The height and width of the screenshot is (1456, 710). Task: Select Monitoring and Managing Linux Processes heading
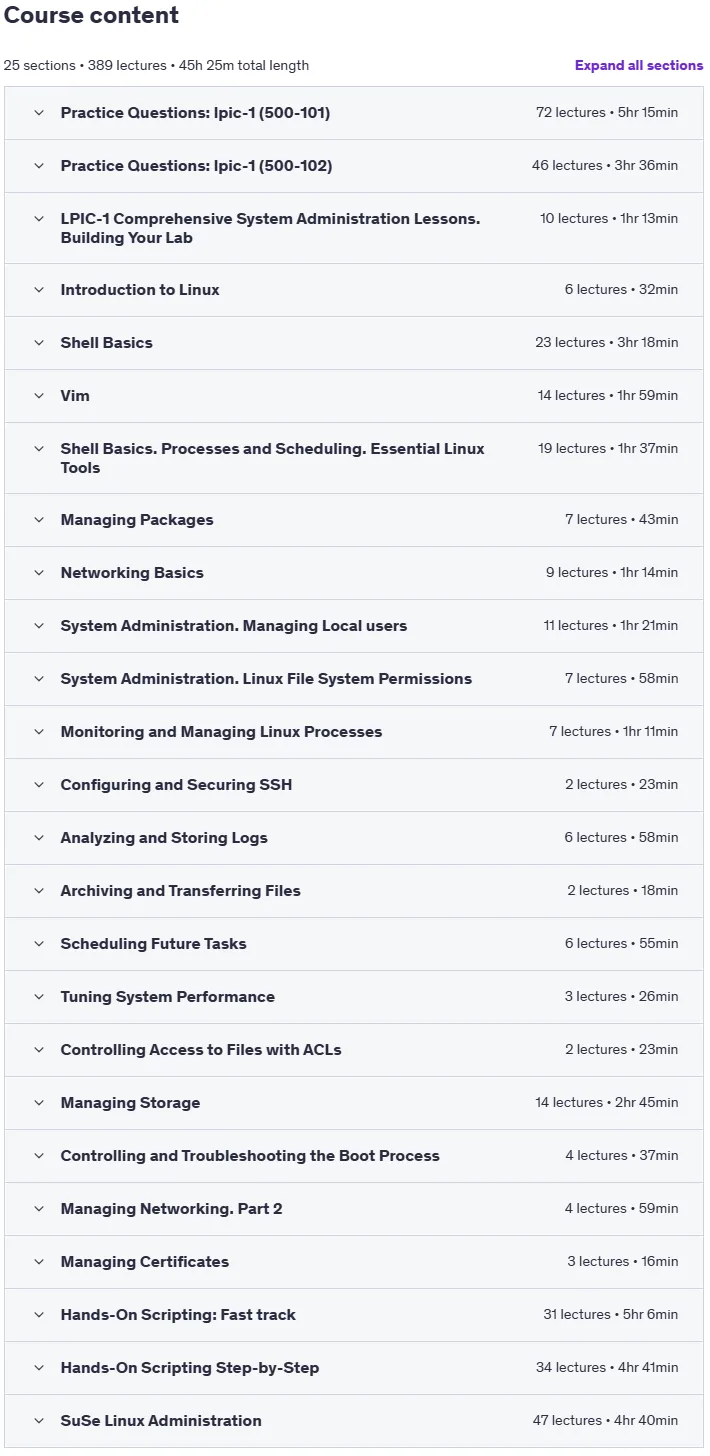[x=221, y=732]
